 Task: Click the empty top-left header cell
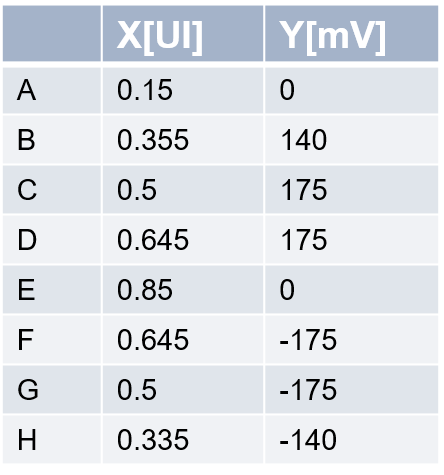[x=52, y=33]
